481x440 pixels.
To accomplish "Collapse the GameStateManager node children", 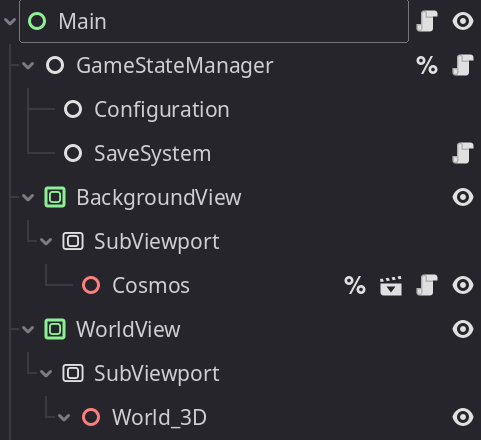I will (28, 65).
